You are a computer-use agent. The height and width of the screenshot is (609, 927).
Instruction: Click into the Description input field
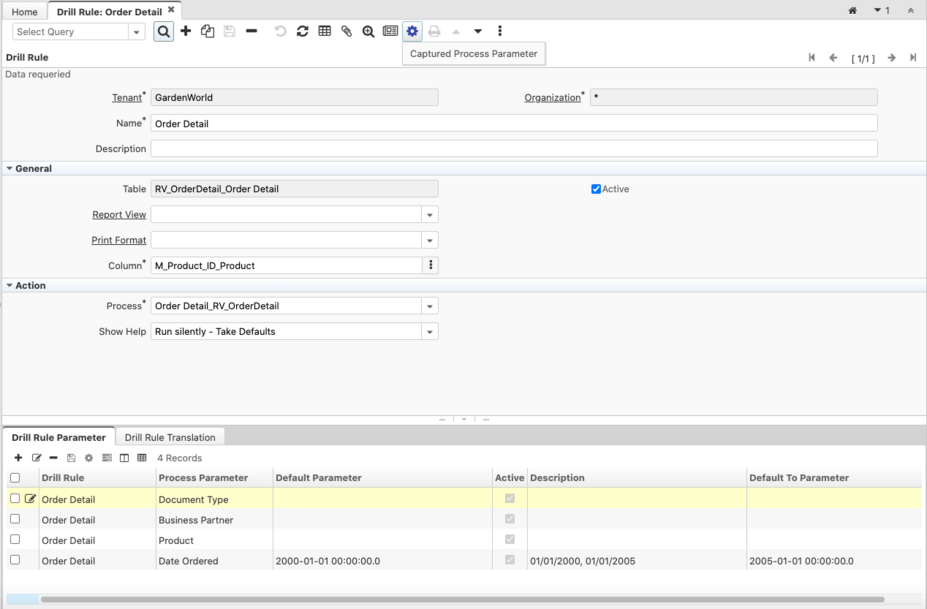513,149
